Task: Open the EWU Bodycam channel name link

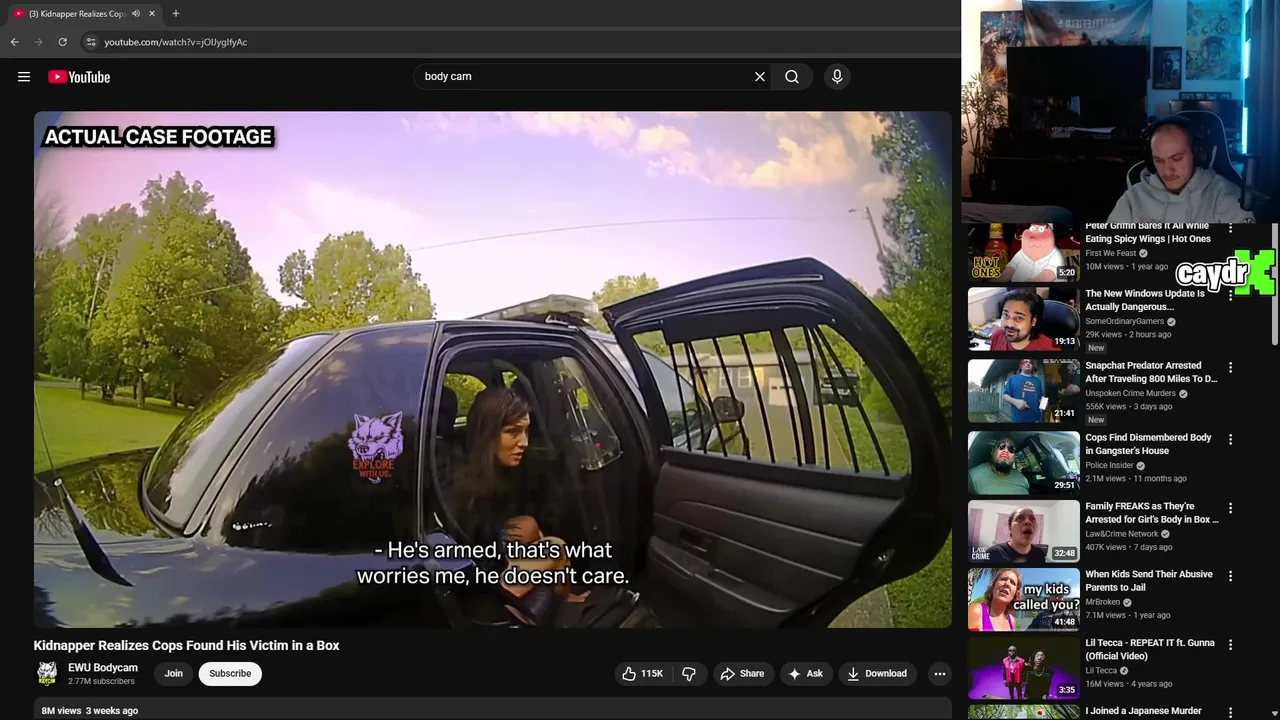Action: click(103, 668)
